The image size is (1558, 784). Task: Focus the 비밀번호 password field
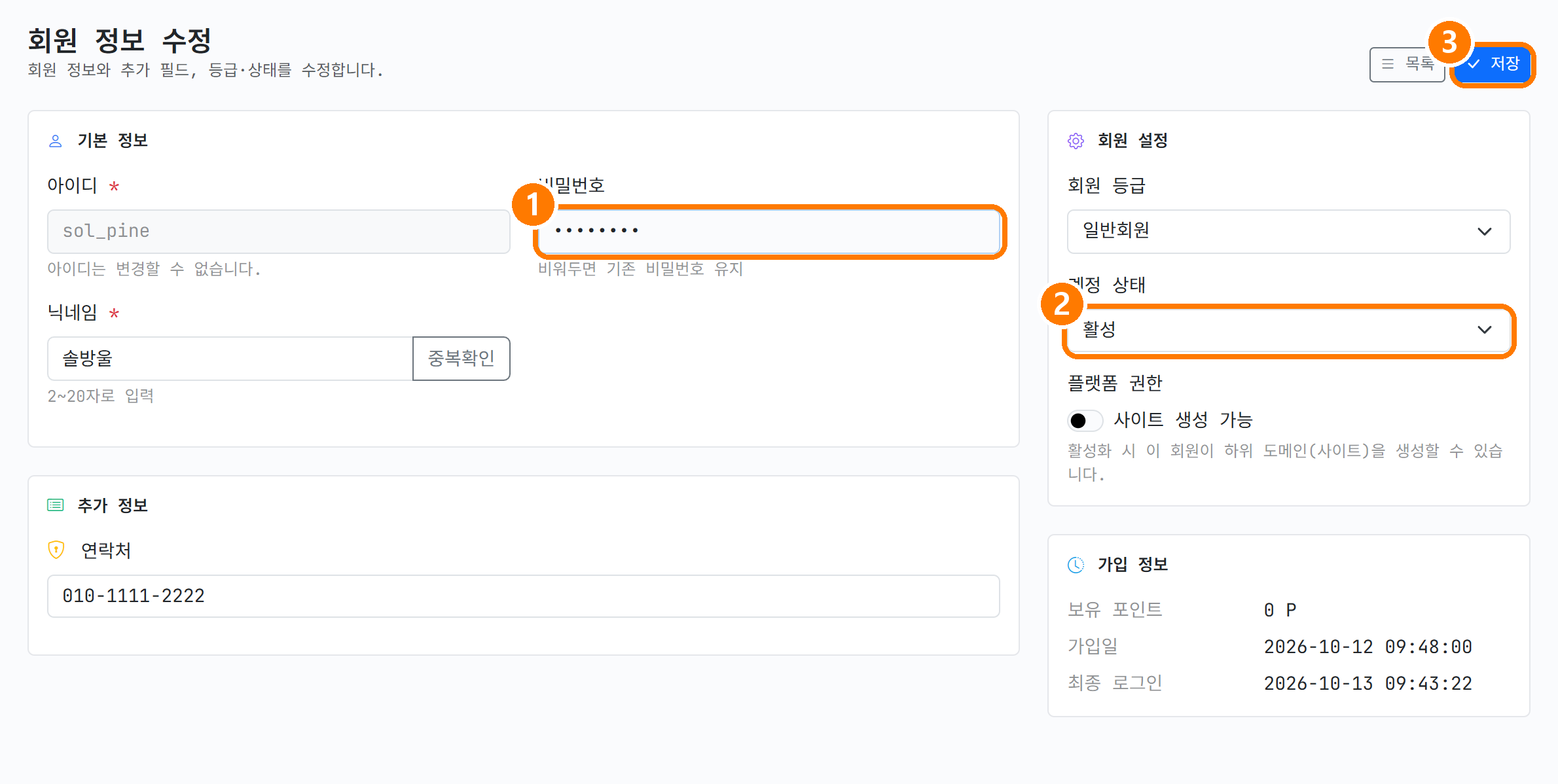[769, 231]
